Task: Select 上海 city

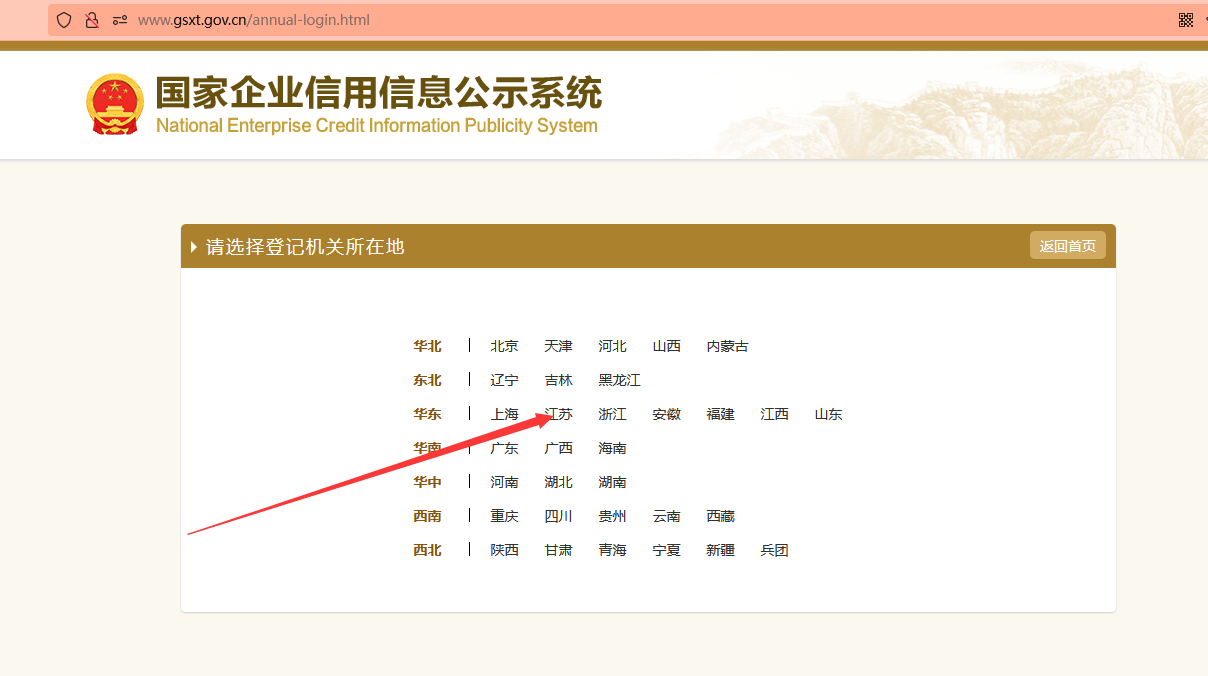Action: pyautogui.click(x=505, y=414)
